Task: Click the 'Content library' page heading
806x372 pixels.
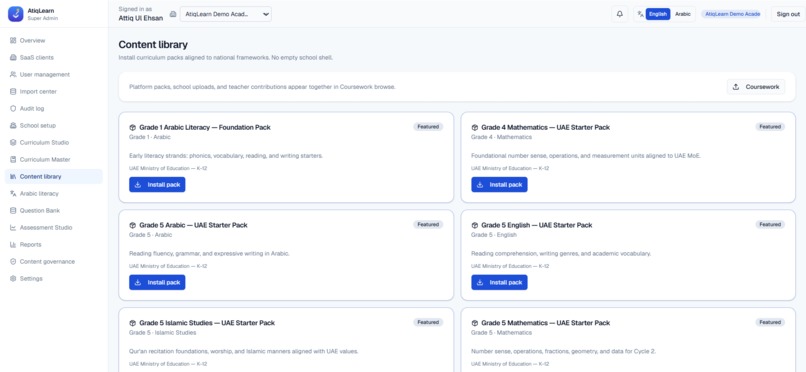Action: tap(153, 45)
